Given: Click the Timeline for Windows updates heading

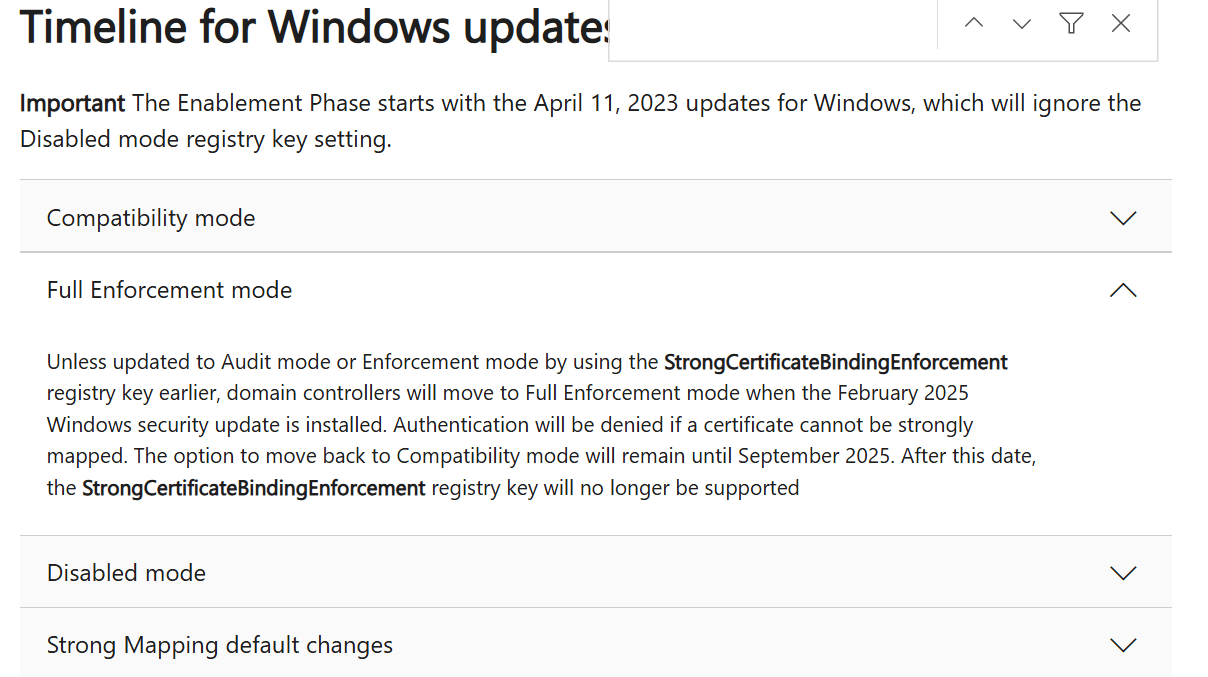Looking at the screenshot, I should 314,27.
